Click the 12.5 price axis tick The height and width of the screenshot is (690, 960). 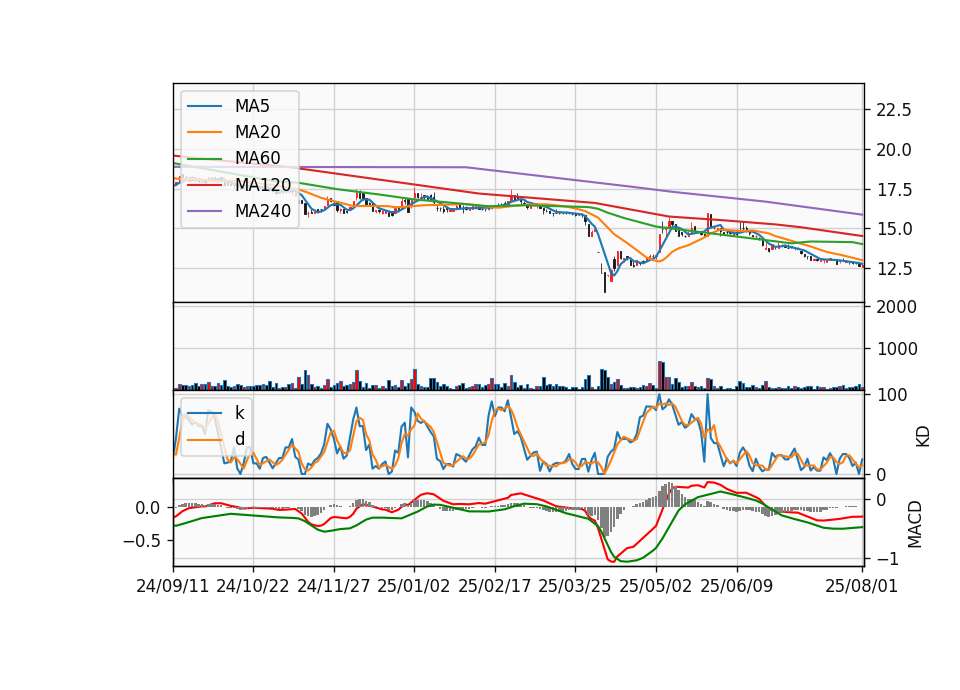click(894, 269)
